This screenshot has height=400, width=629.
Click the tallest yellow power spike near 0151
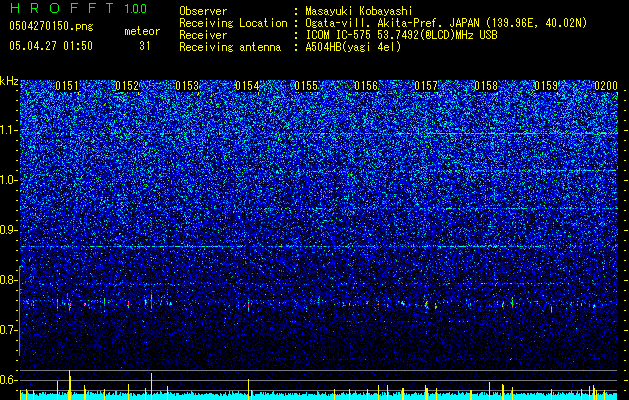pos(69,384)
